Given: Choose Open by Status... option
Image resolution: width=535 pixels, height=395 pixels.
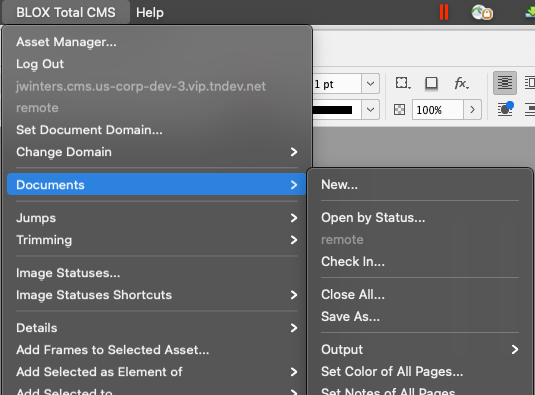Looking at the screenshot, I should tap(420, 218).
